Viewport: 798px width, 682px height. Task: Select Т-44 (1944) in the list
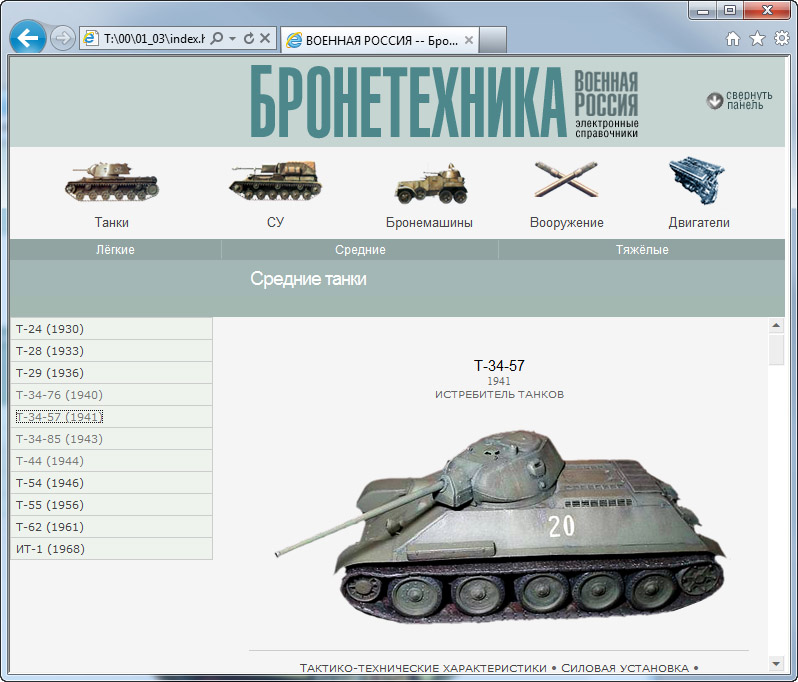pyautogui.click(x=111, y=461)
